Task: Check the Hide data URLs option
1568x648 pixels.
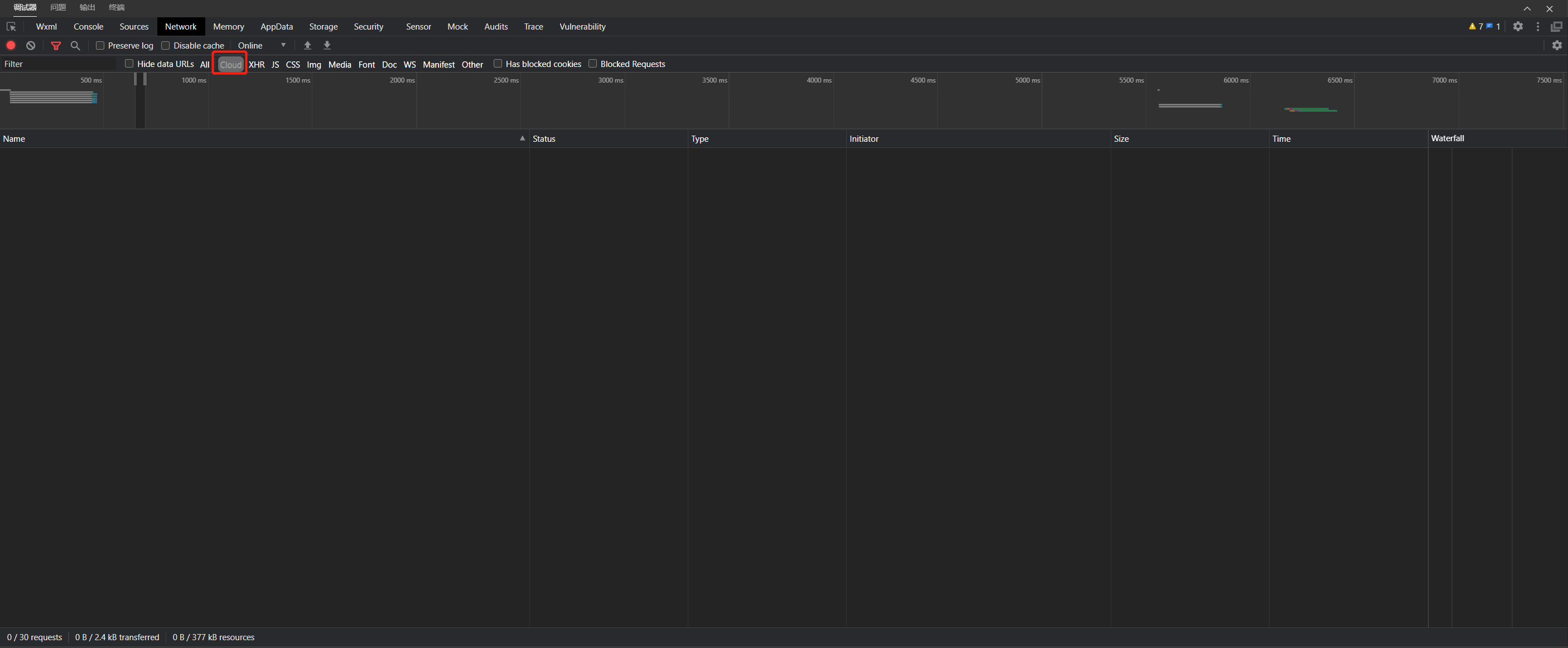Action: click(129, 64)
